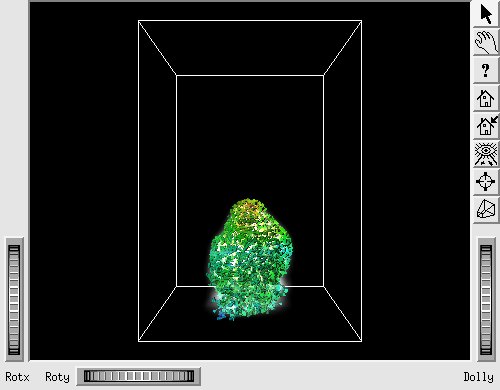Click the View All eye icon

(486, 154)
